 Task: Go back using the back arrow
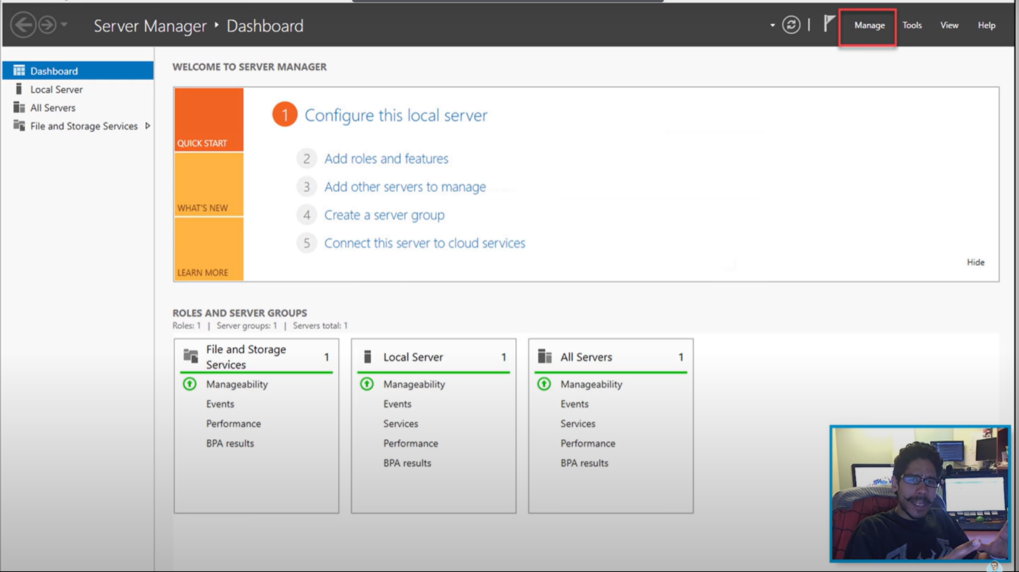23,25
